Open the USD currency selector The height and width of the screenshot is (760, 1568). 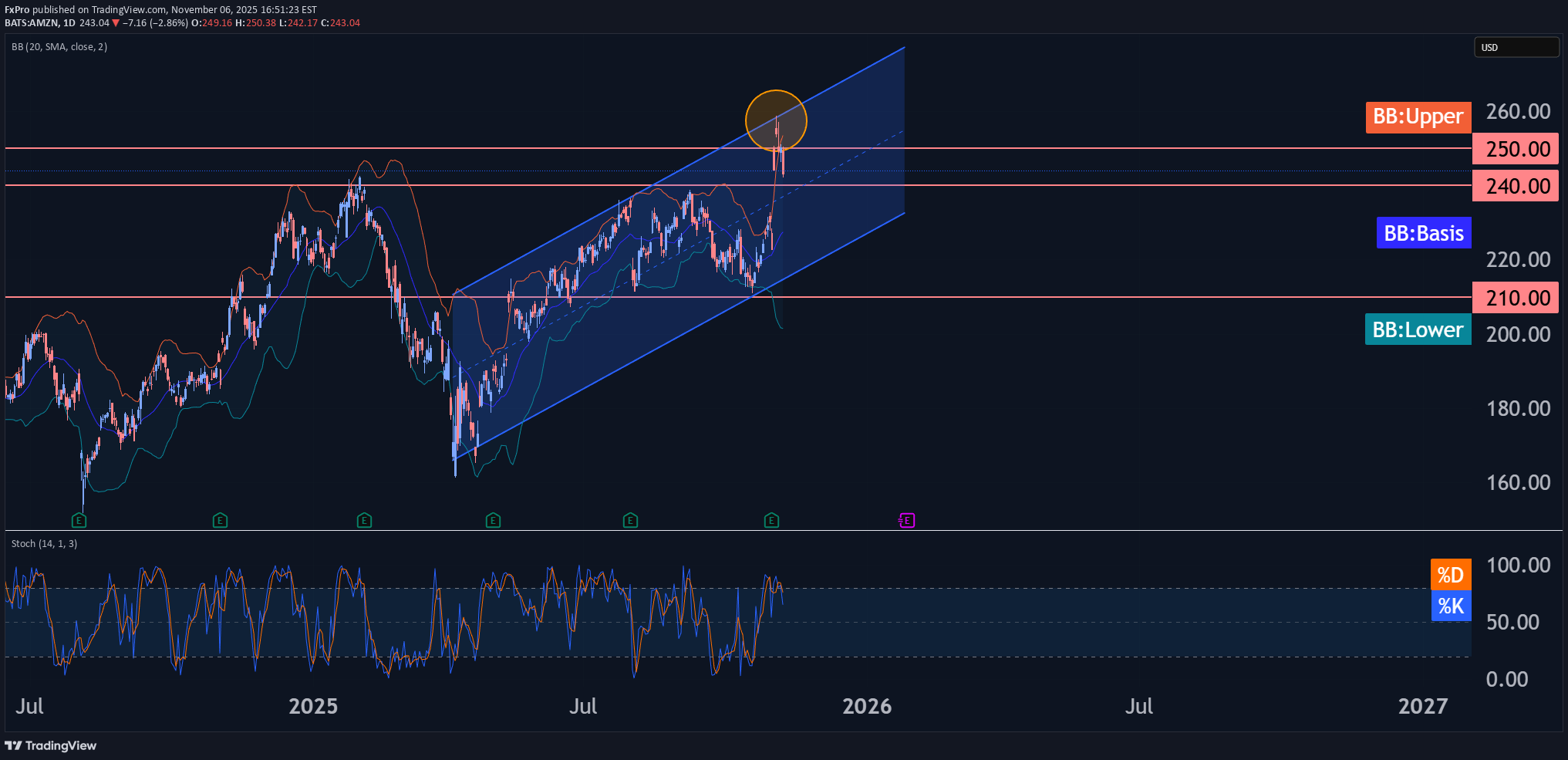coord(1516,47)
